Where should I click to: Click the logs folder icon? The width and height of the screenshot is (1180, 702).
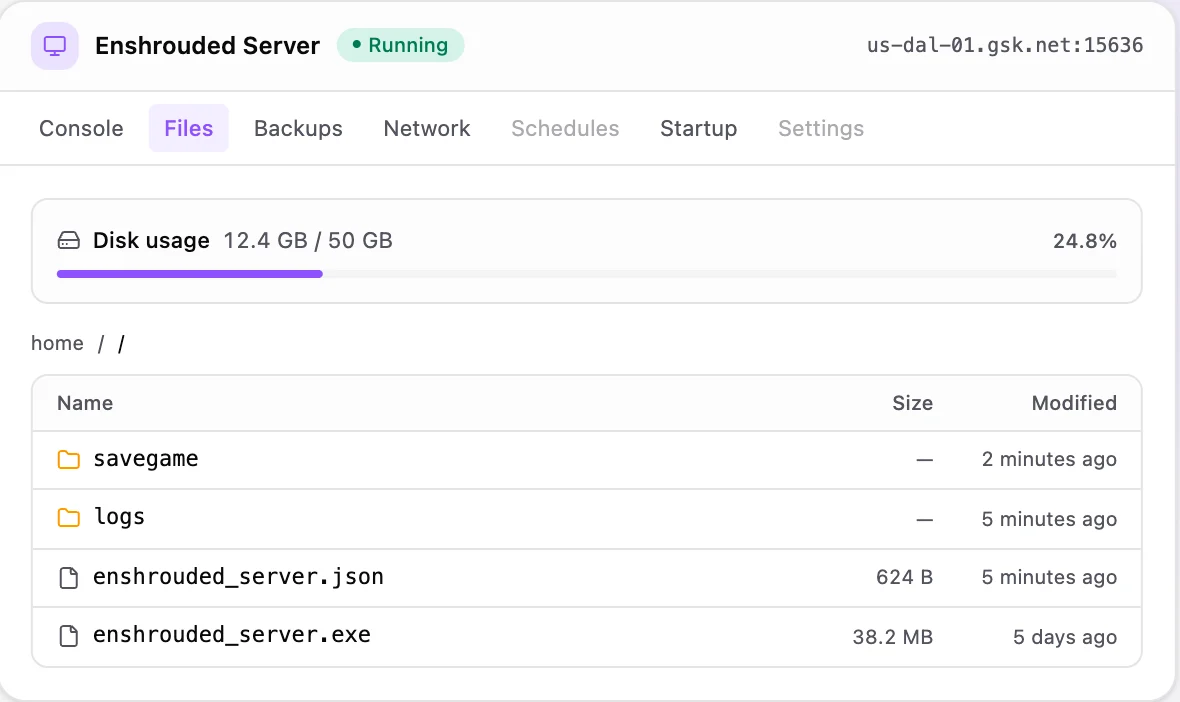[68, 518]
